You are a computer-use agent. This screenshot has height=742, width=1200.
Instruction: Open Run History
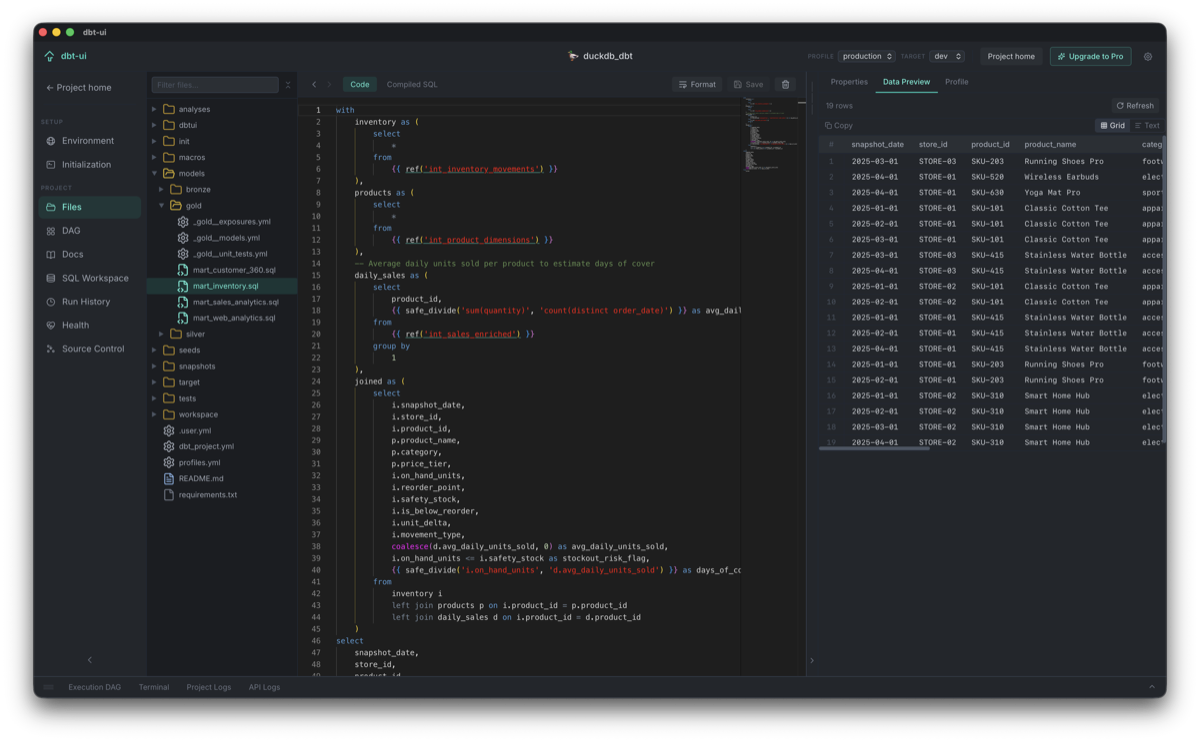click(x=90, y=302)
